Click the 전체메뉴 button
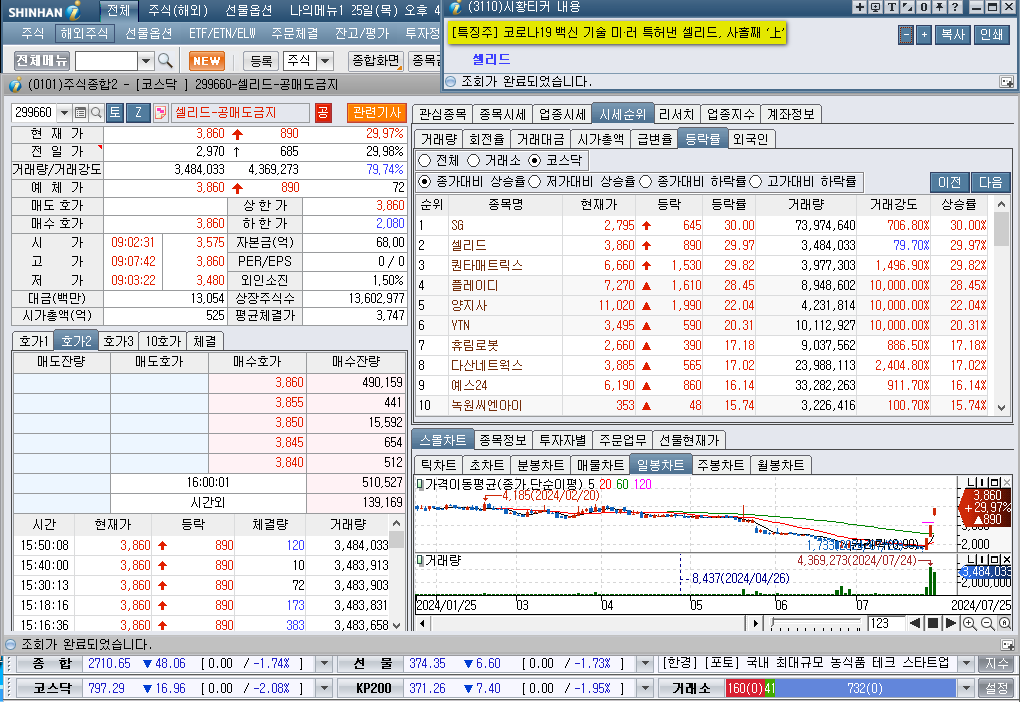 point(42,61)
